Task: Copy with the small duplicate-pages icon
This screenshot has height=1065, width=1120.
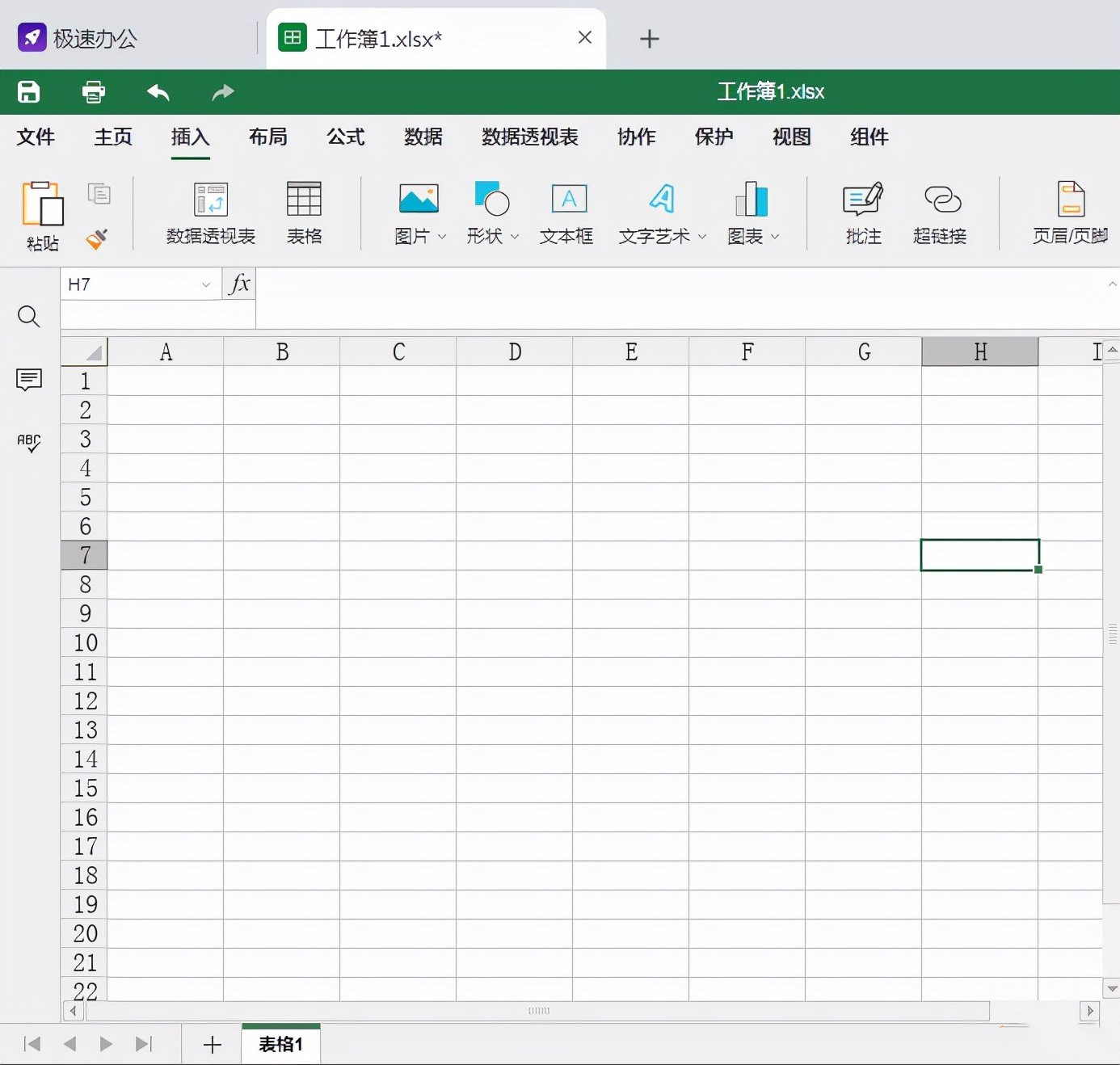Action: coord(99,194)
